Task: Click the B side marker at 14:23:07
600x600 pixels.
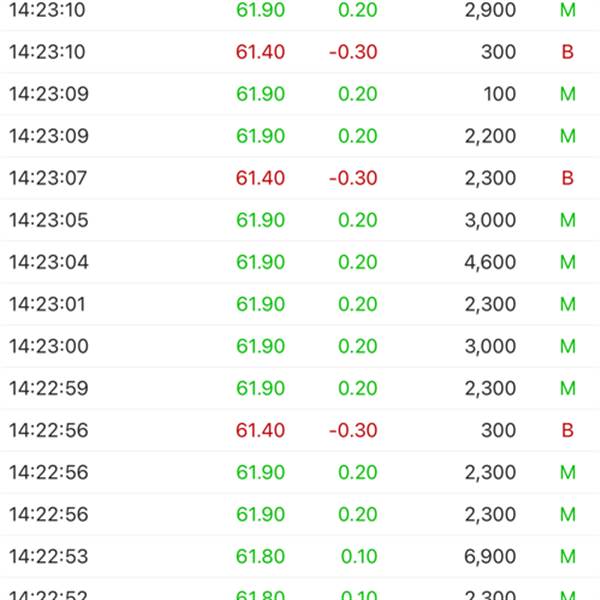Action: tap(568, 178)
